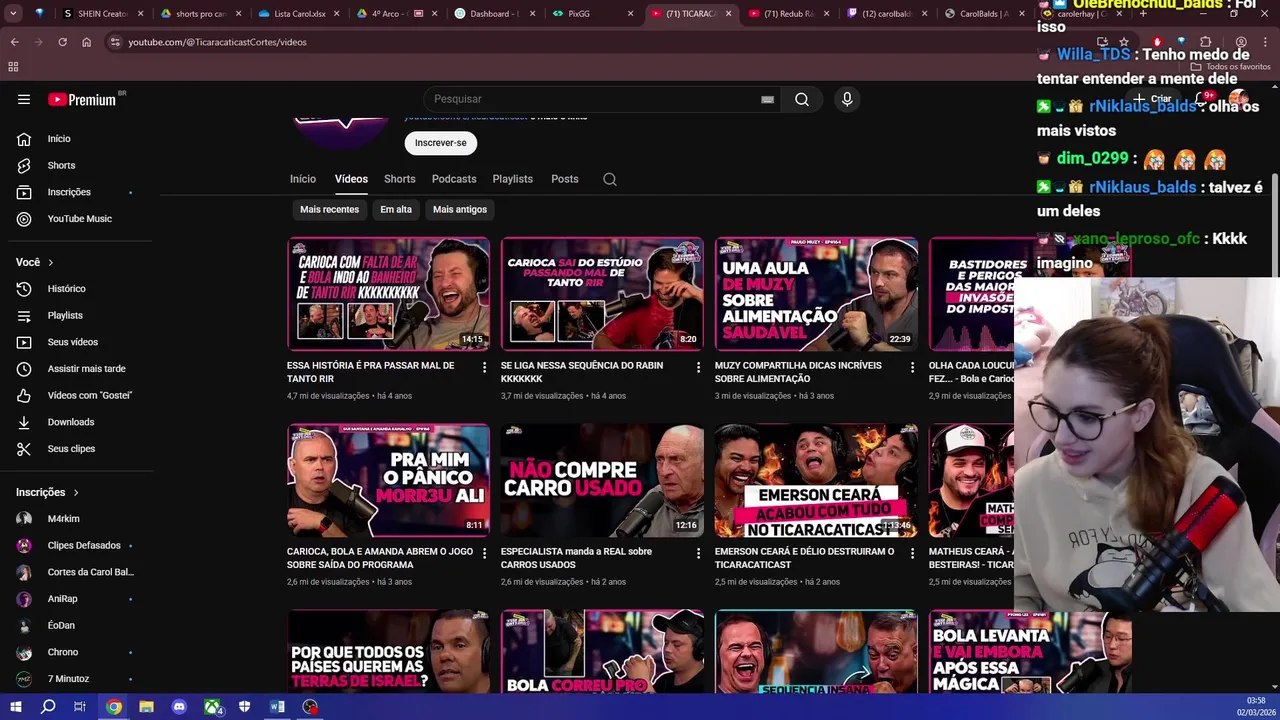
Task: Open the on-screen keyboard icon in search box
Action: click(x=767, y=99)
